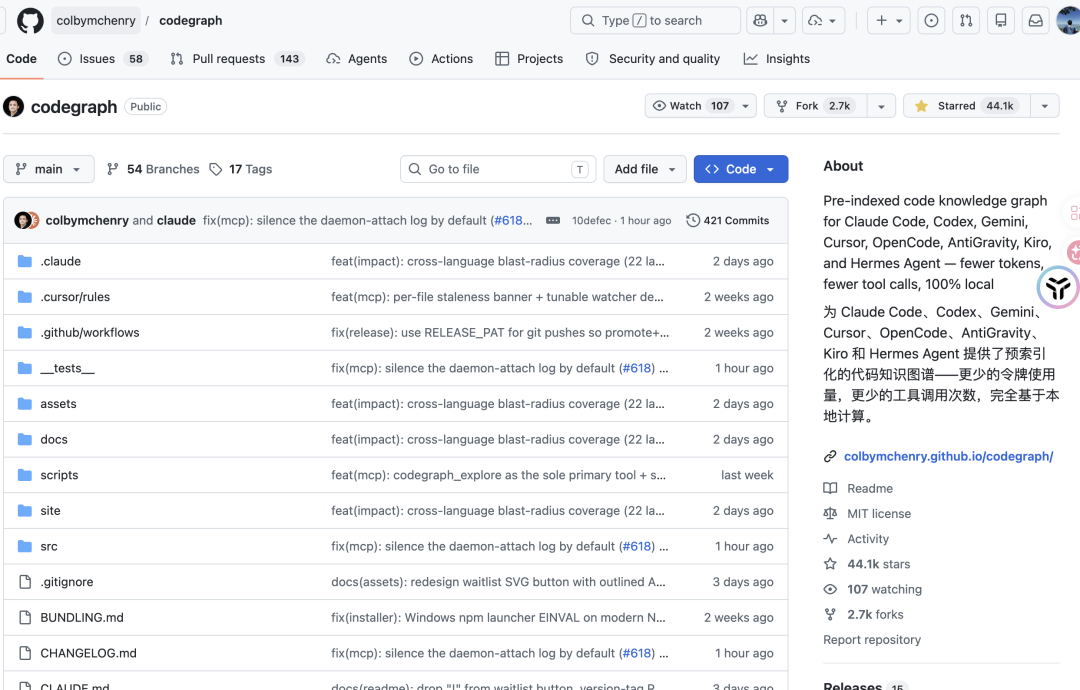
Task: Click the Report repository link
Action: click(872, 640)
